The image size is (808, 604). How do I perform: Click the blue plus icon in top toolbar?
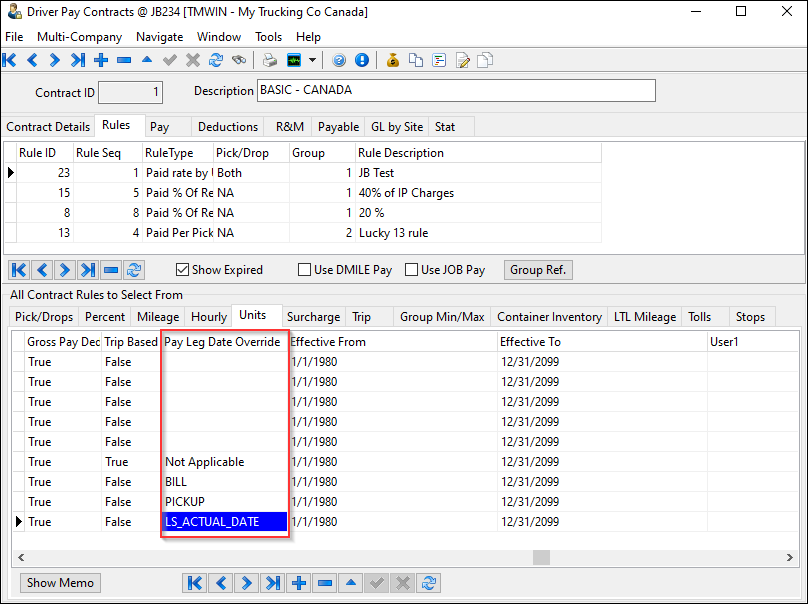click(x=101, y=60)
